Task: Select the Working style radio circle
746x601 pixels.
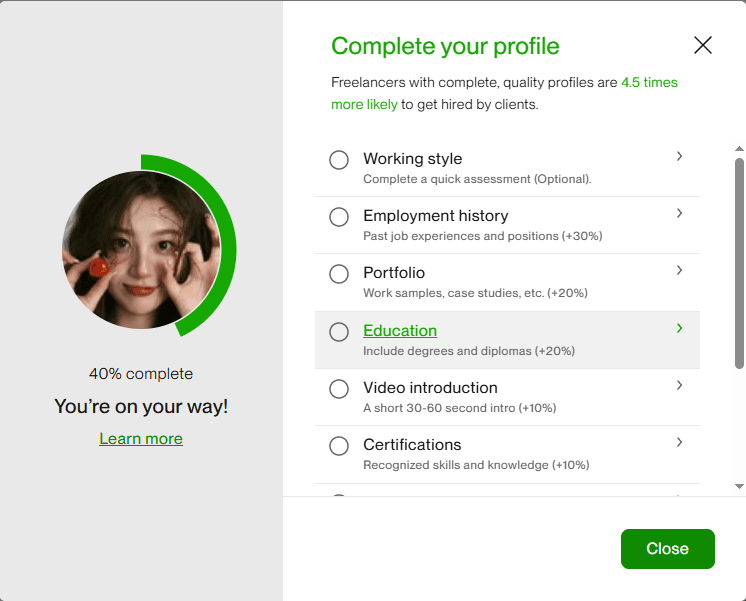Action: point(339,160)
